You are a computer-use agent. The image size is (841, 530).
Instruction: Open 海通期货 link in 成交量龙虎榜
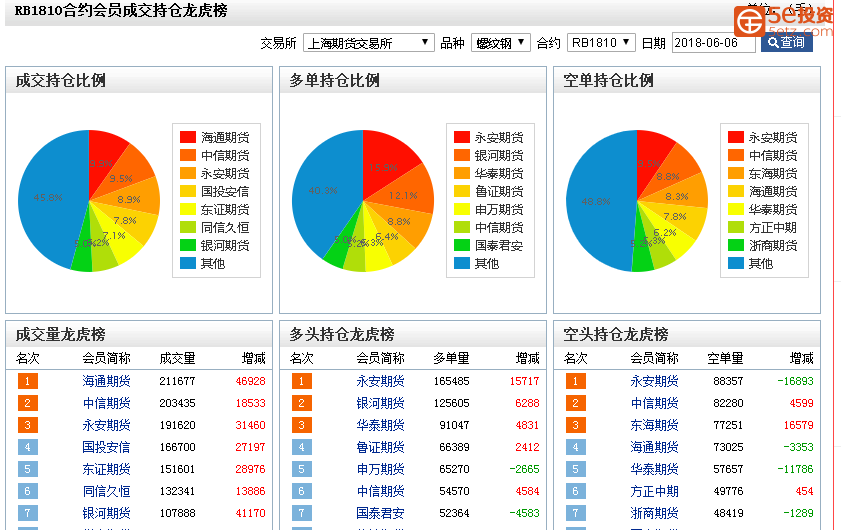pyautogui.click(x=106, y=381)
